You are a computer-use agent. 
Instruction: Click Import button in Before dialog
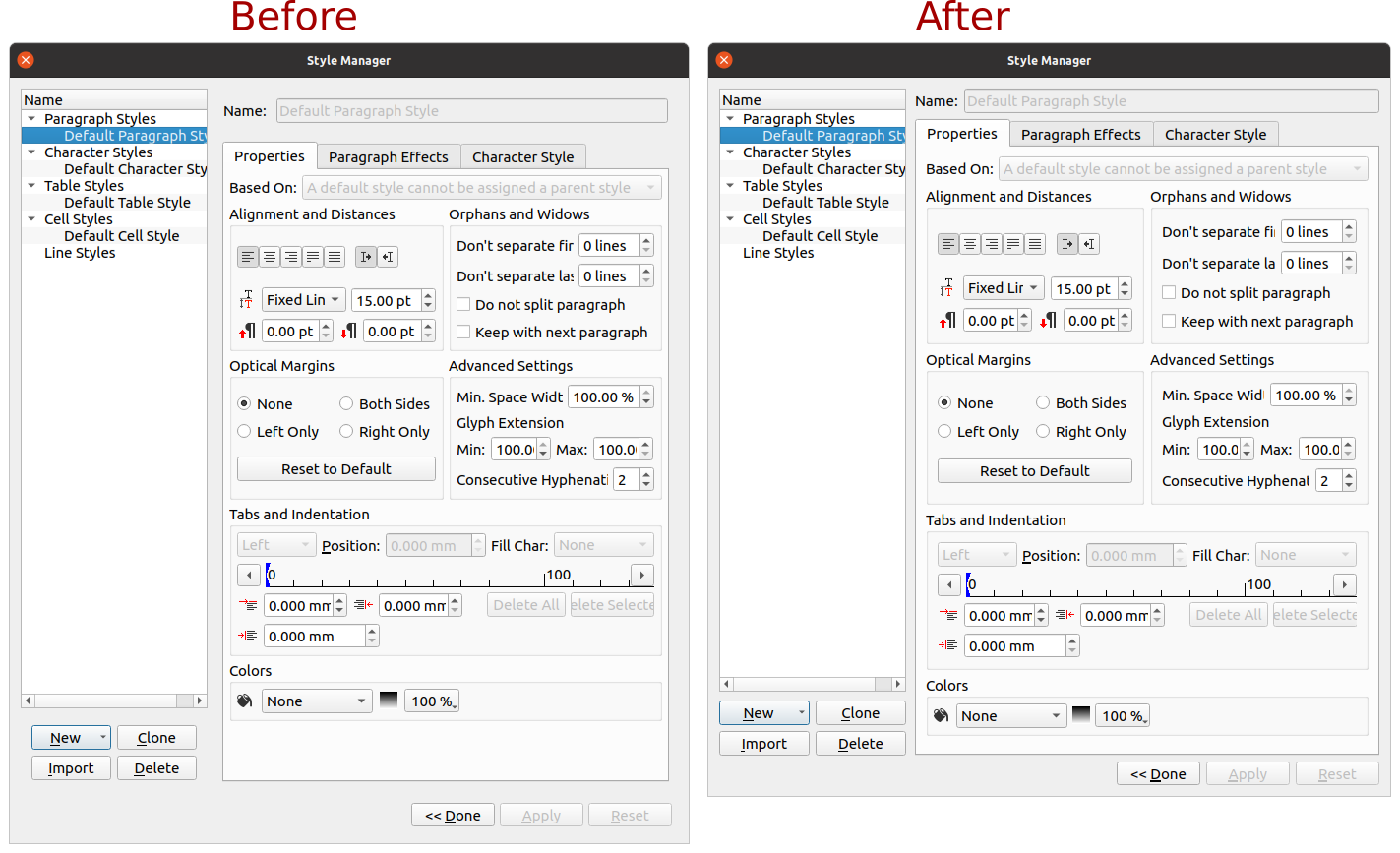click(x=71, y=768)
